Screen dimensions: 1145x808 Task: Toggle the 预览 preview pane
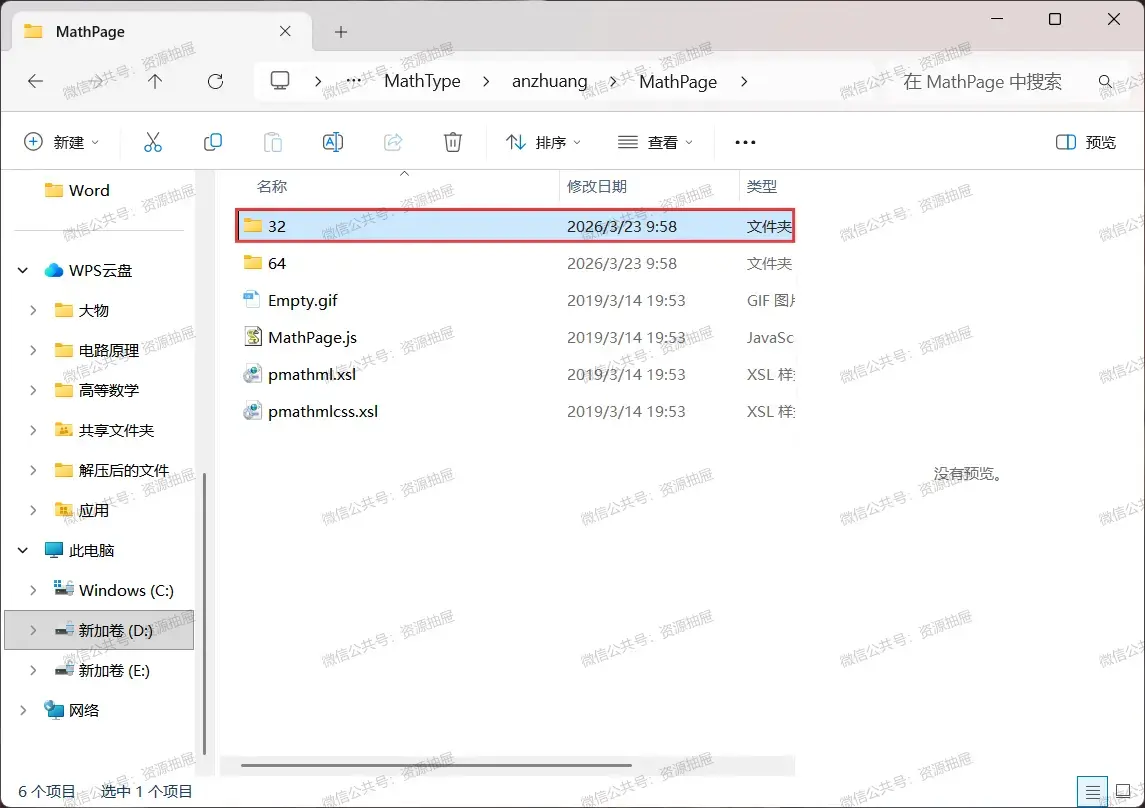pos(1086,142)
